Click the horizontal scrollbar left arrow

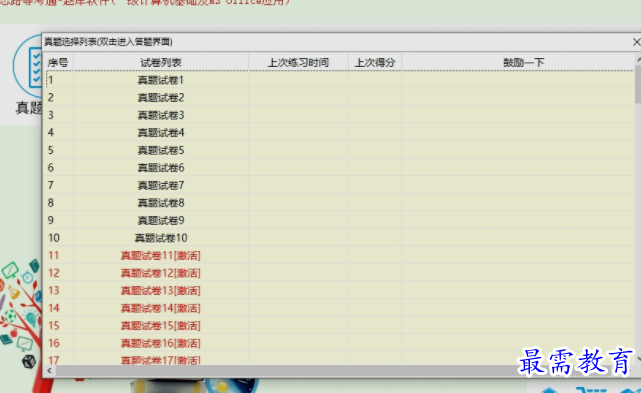49,371
